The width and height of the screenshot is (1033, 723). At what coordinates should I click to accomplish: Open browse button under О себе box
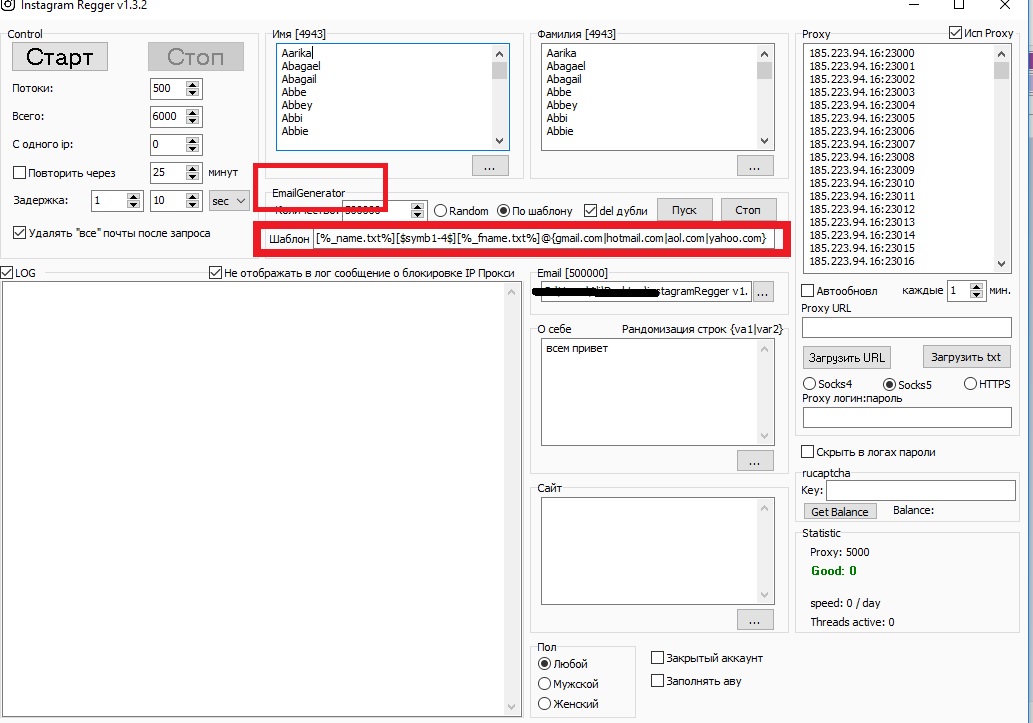coord(755,461)
